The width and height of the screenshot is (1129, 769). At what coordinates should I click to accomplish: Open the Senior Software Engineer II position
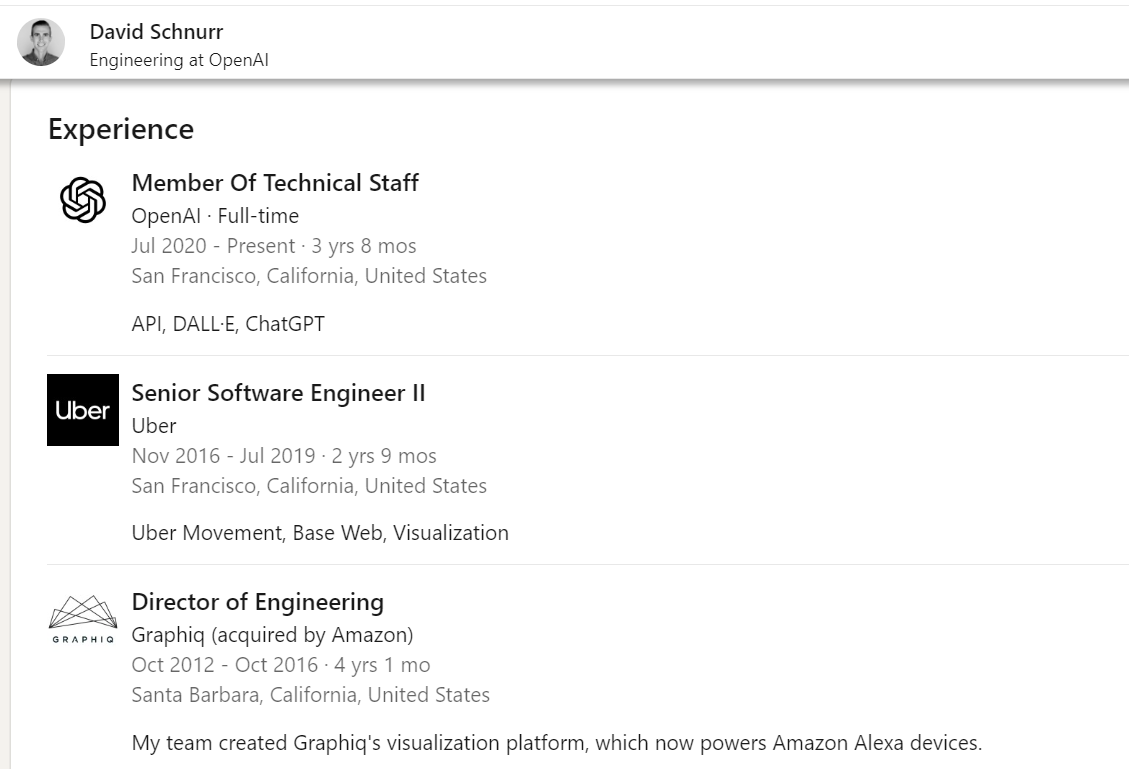279,393
